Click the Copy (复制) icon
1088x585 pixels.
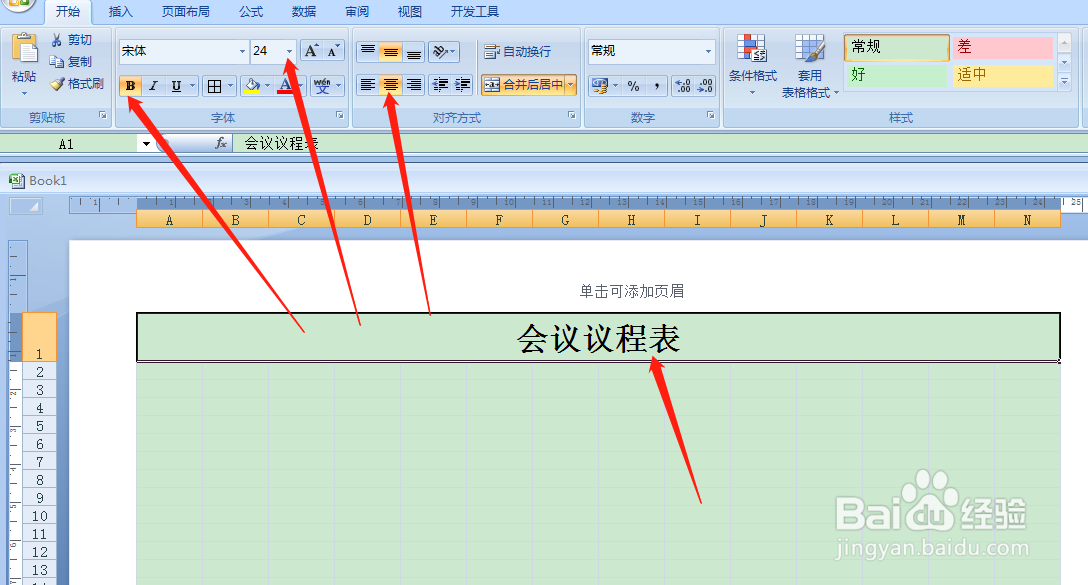click(56, 62)
